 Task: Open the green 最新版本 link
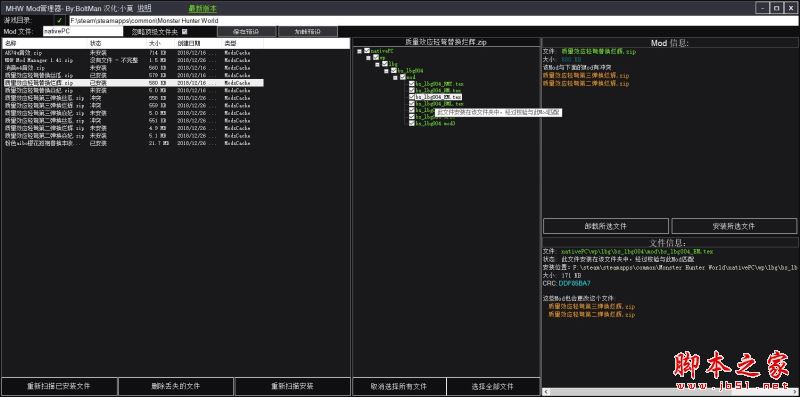202,8
